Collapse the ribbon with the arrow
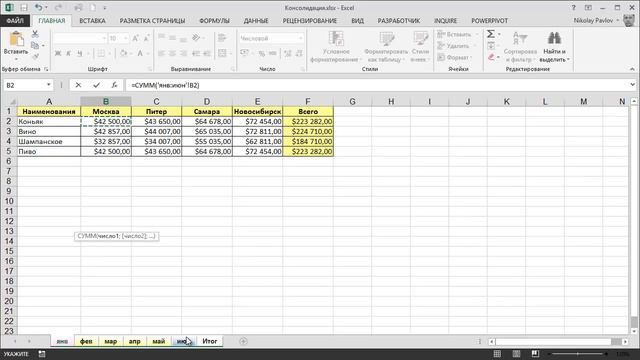 tap(632, 69)
